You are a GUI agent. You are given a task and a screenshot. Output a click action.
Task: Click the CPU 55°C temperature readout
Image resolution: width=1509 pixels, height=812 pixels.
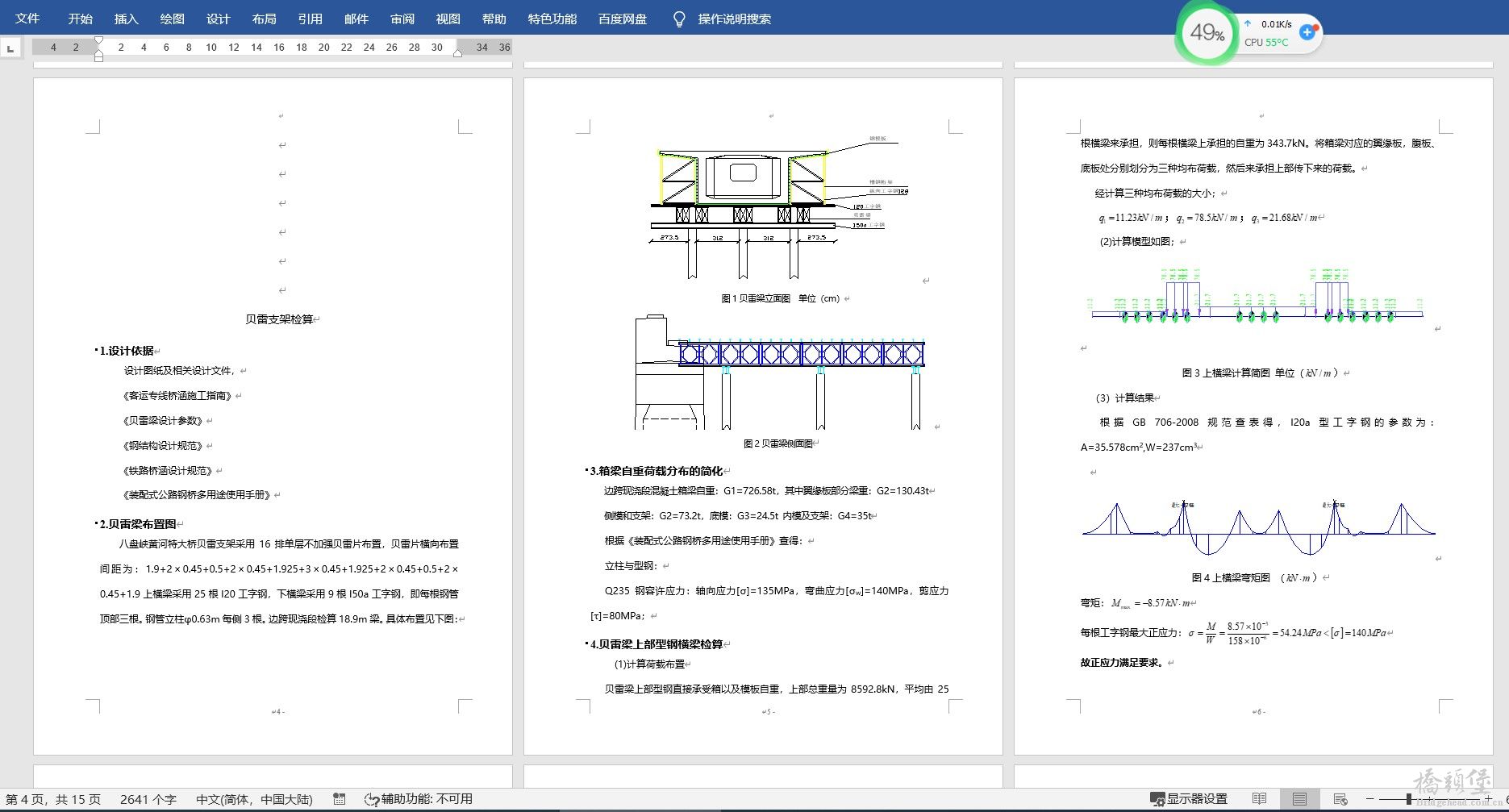(x=1266, y=42)
